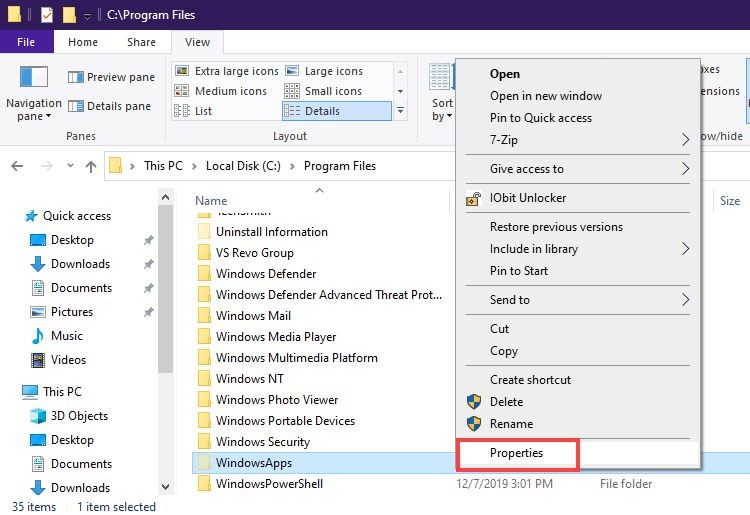Switch to the Share ribbon tab

(x=141, y=42)
